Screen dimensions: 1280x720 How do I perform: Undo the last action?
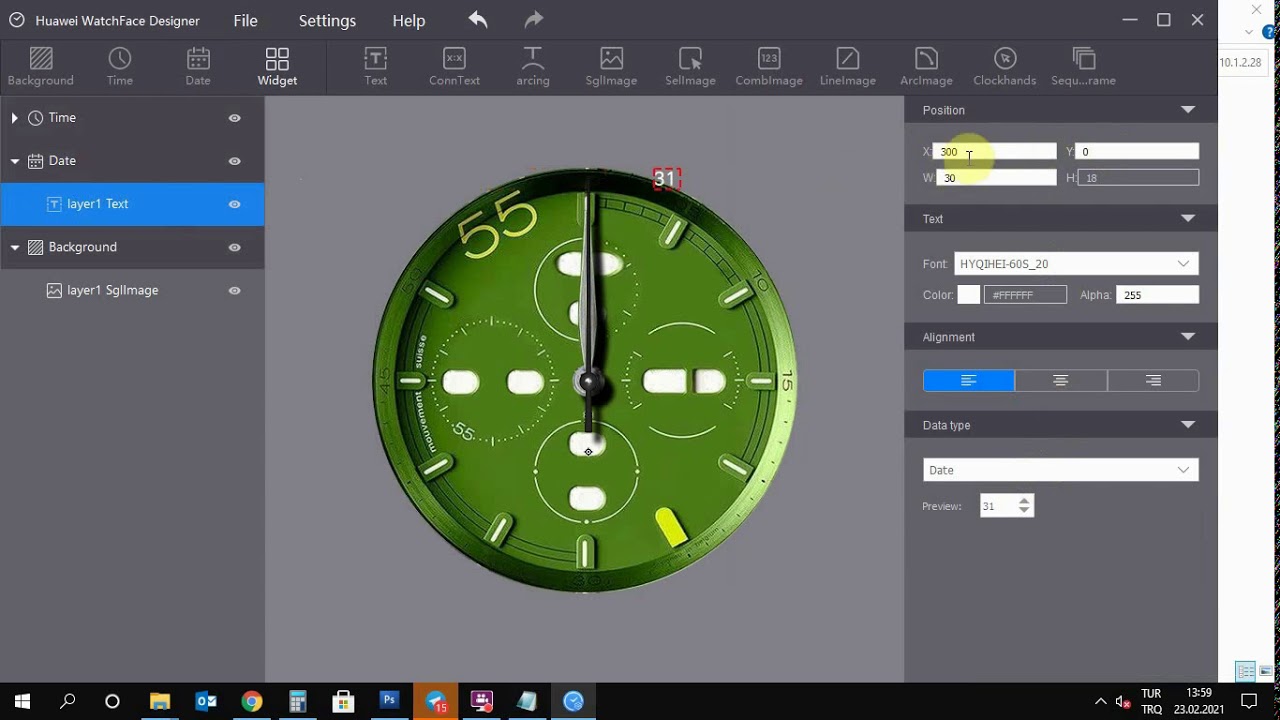click(x=478, y=19)
